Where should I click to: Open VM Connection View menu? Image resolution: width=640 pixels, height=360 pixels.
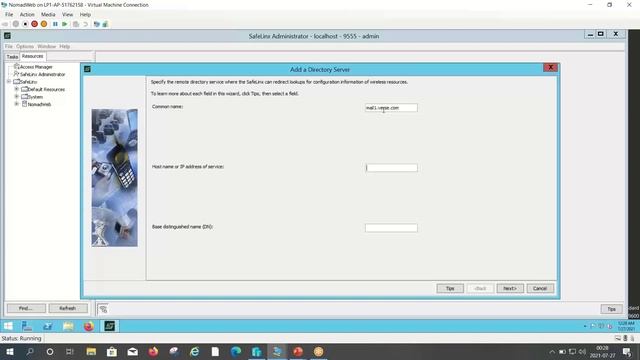(x=67, y=14)
